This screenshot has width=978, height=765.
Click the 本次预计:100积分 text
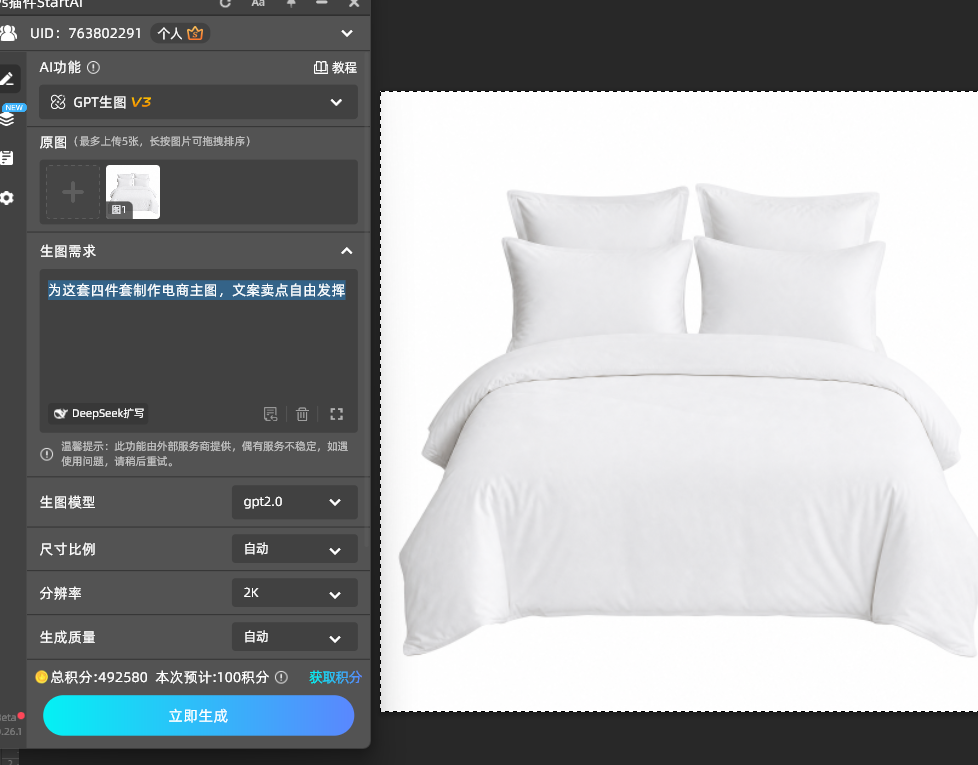(x=212, y=677)
